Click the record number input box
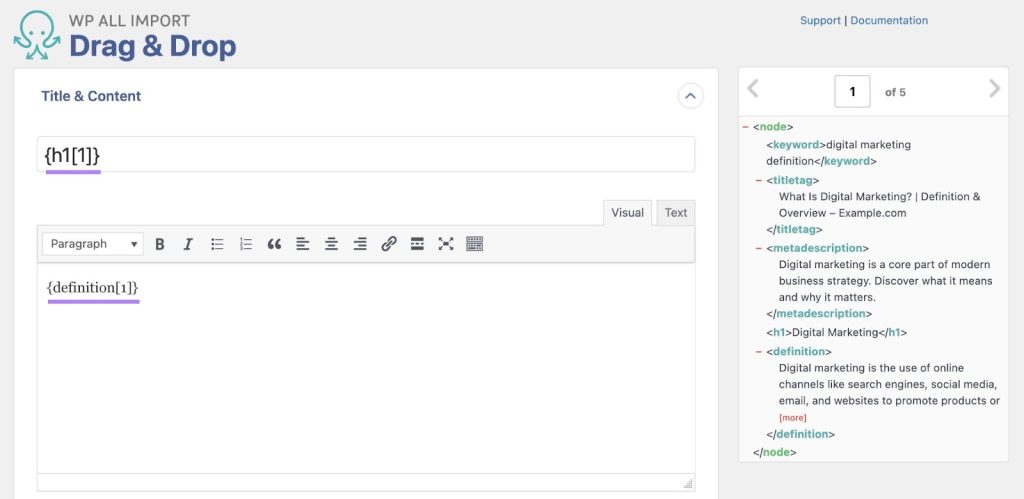 [852, 91]
